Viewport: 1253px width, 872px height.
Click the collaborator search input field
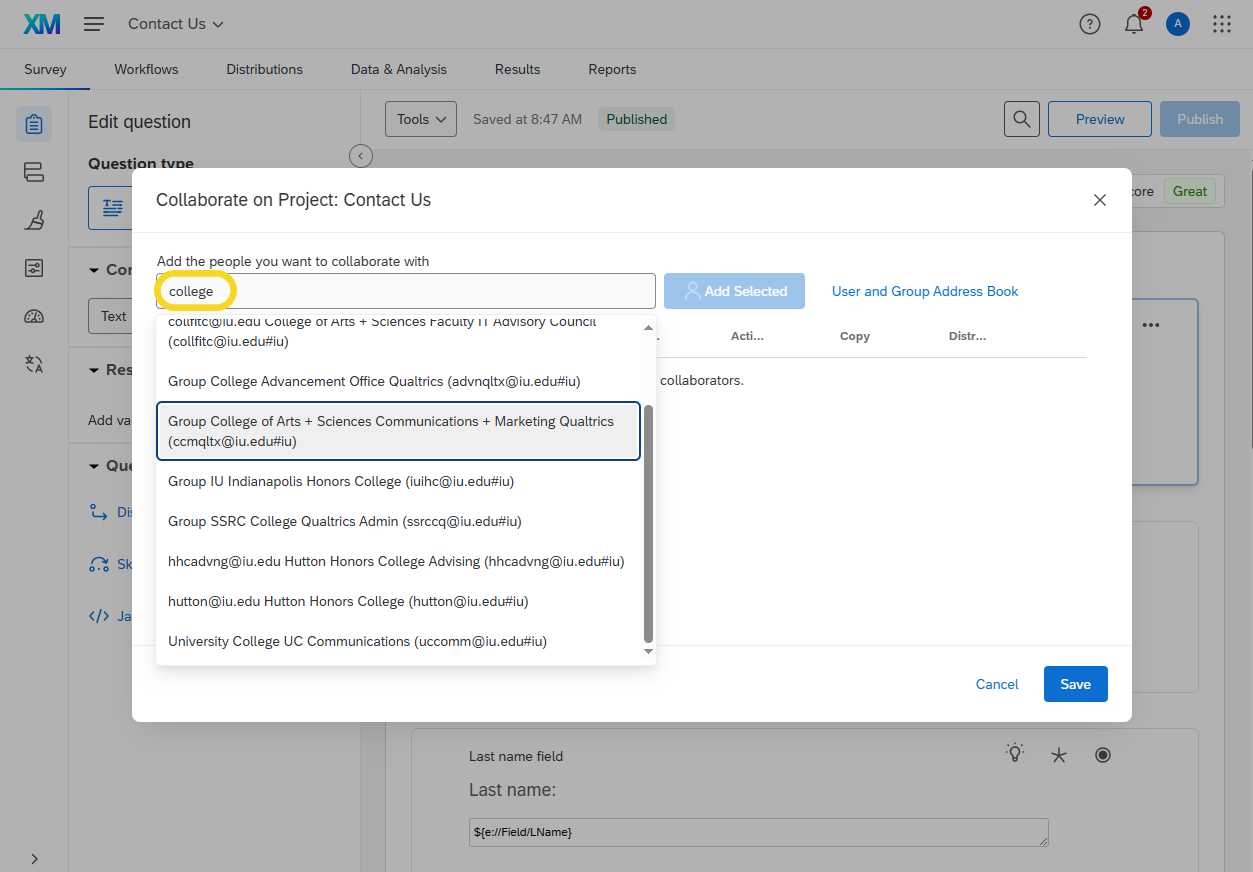click(x=430, y=291)
